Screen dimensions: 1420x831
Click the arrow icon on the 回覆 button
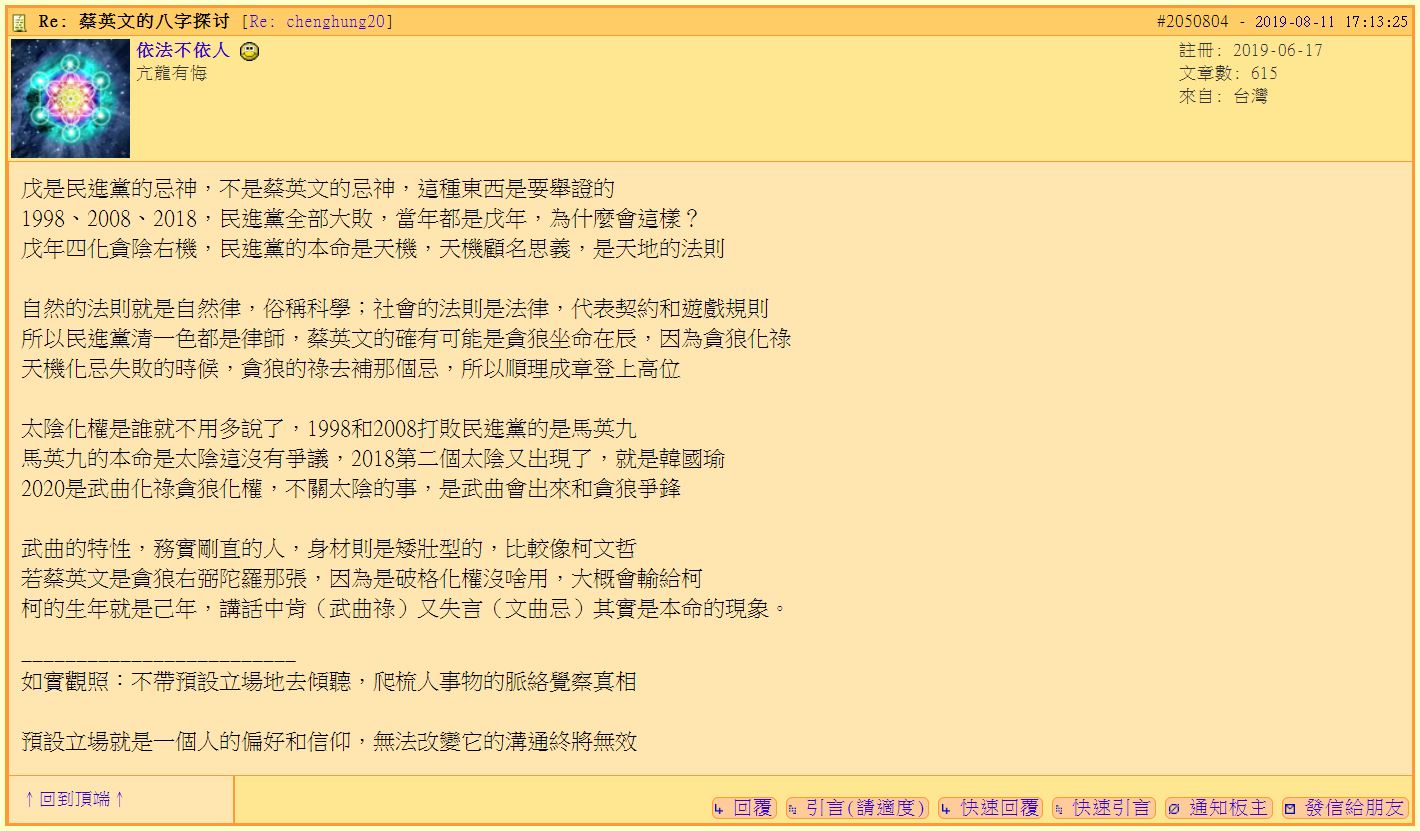pos(719,808)
